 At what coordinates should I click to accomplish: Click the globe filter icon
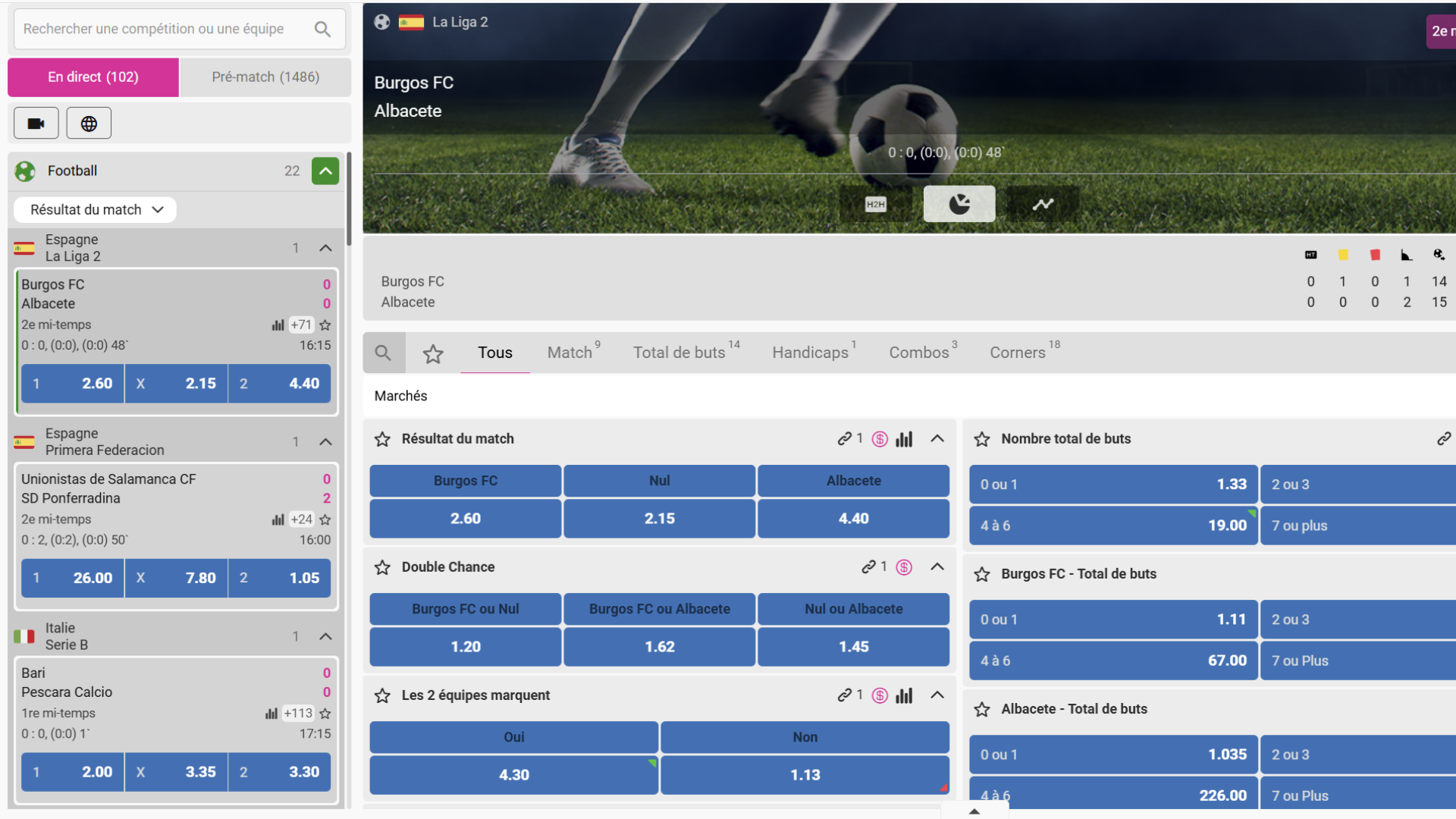point(89,124)
